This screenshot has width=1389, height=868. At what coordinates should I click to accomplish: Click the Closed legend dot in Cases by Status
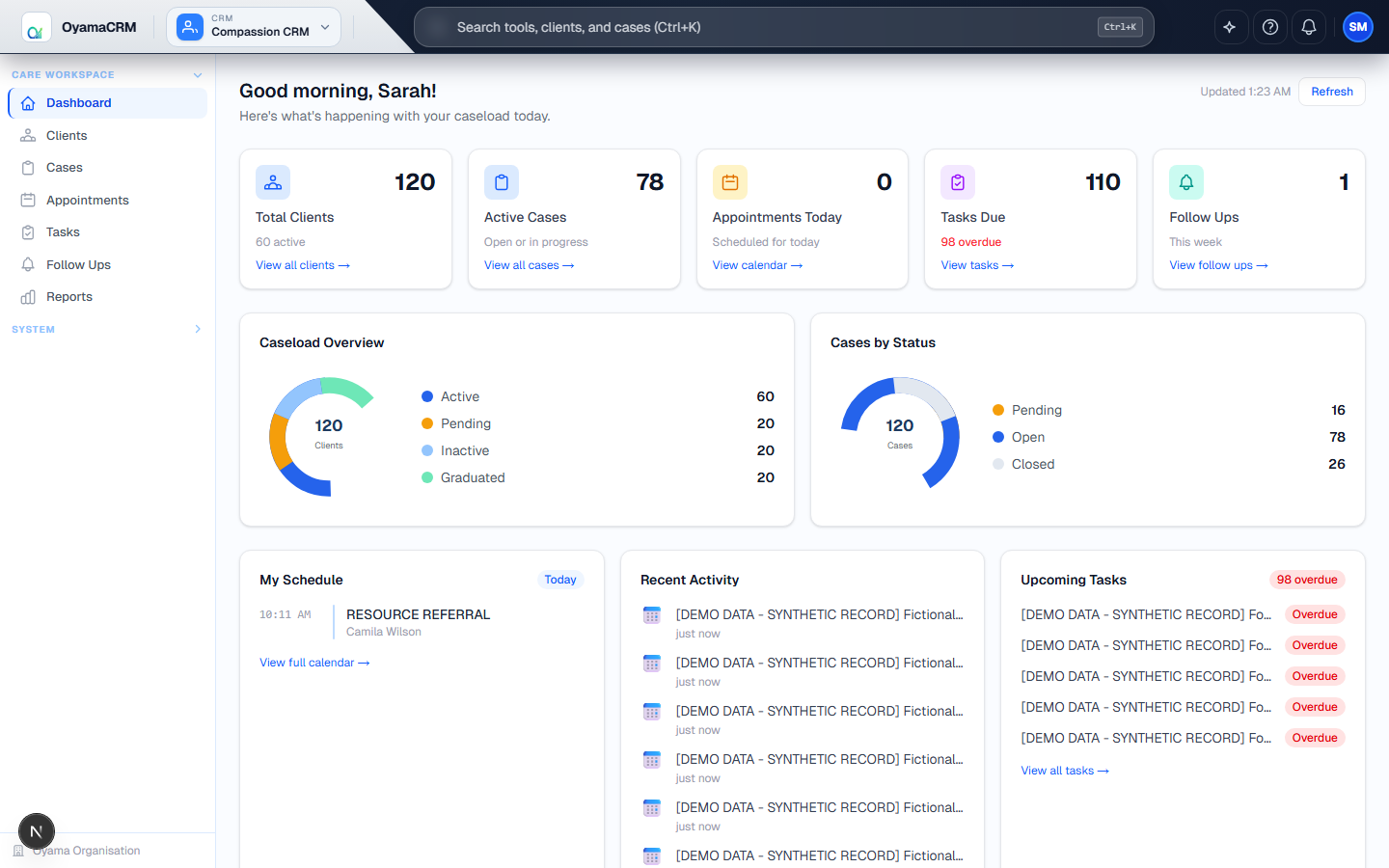(x=998, y=464)
